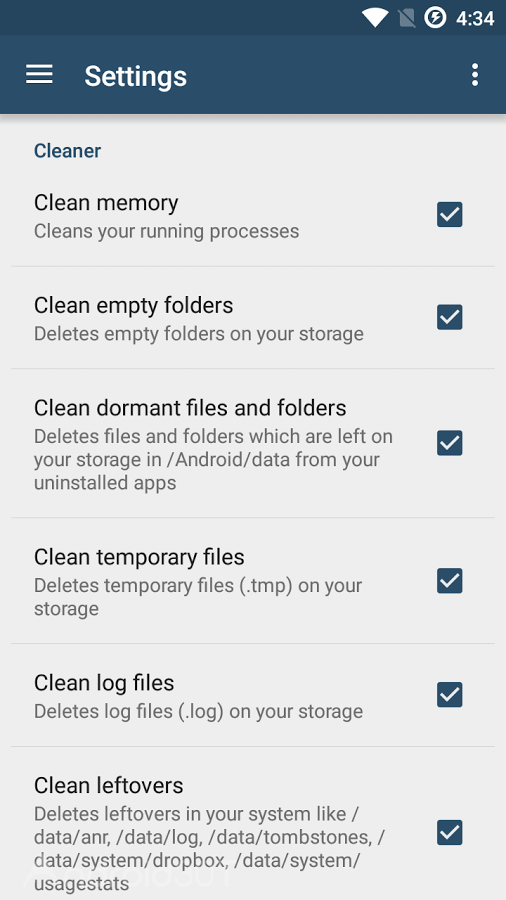Uncheck the Clean memory checkbox
The image size is (506, 900).
(x=450, y=215)
